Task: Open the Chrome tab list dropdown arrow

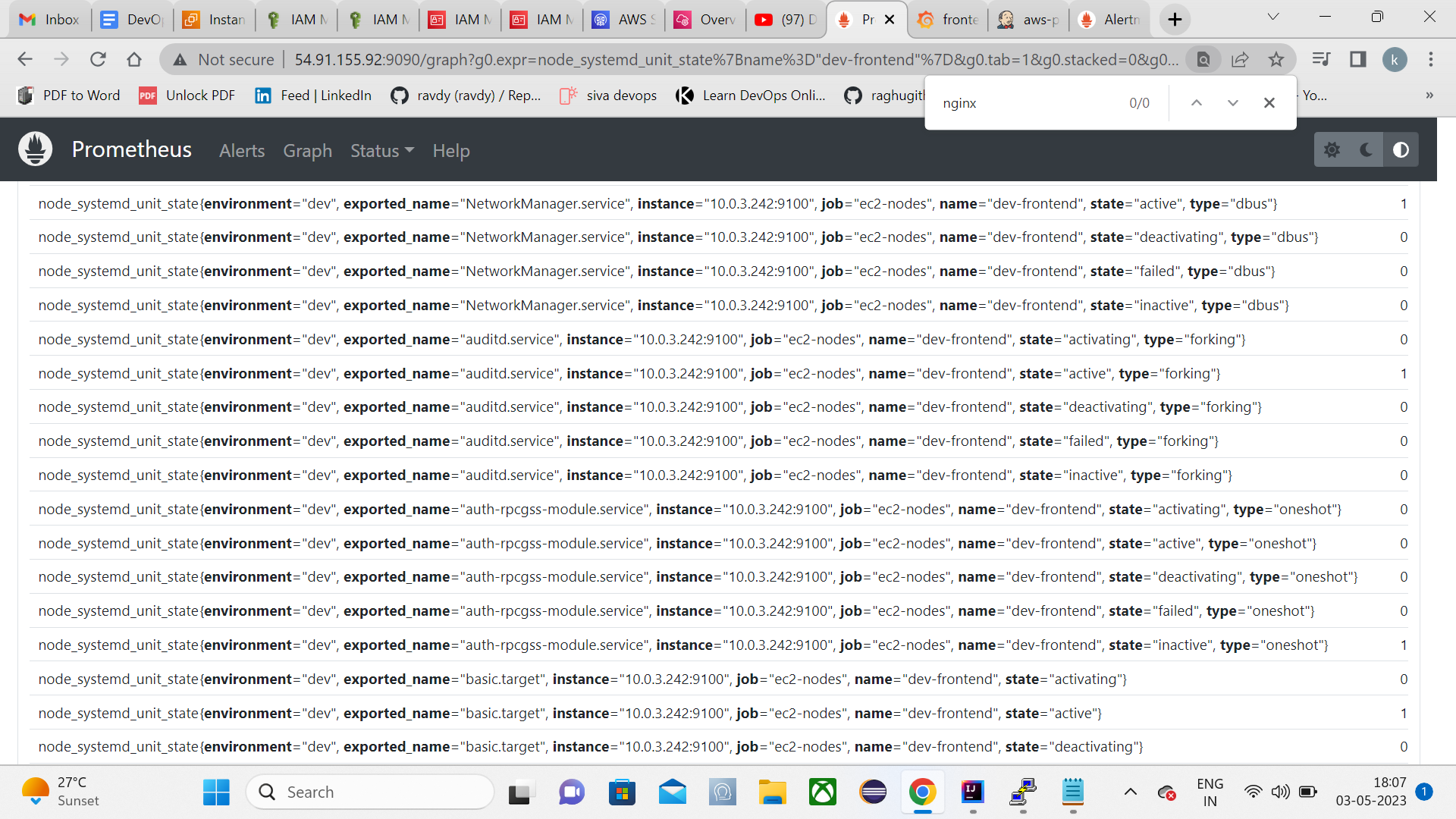Action: pyautogui.click(x=1273, y=16)
